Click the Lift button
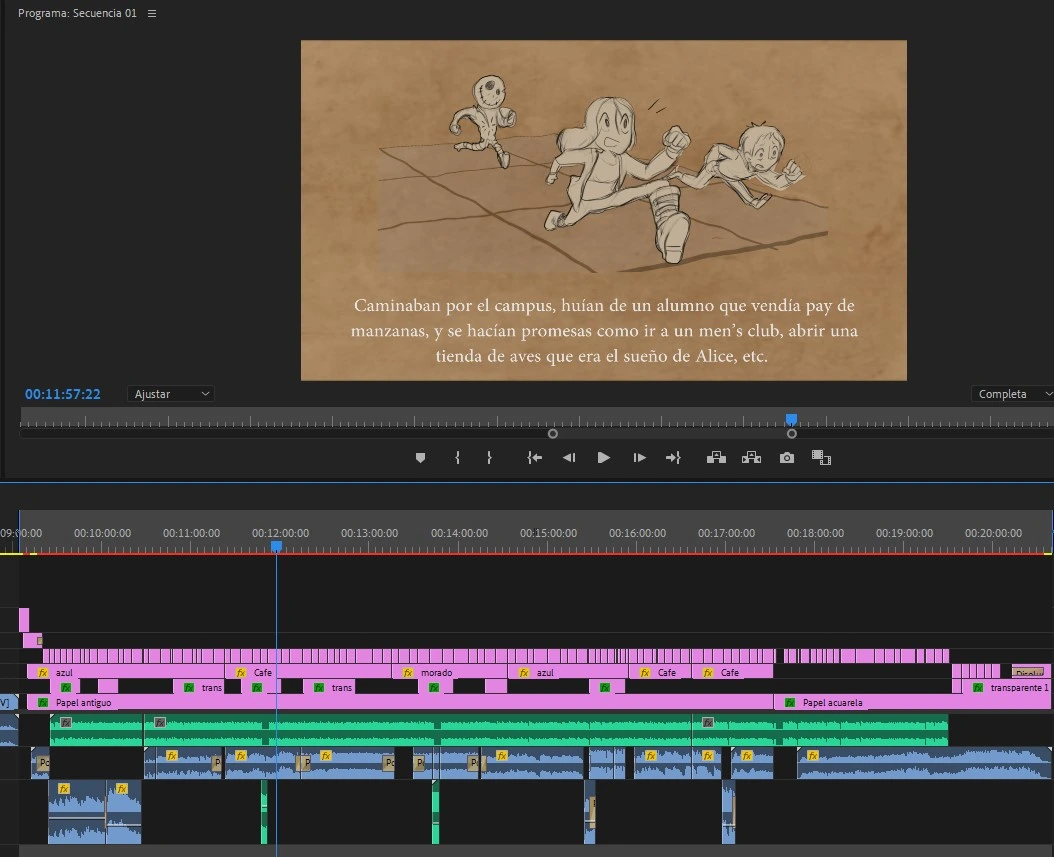This screenshot has height=857, width=1054. point(716,457)
